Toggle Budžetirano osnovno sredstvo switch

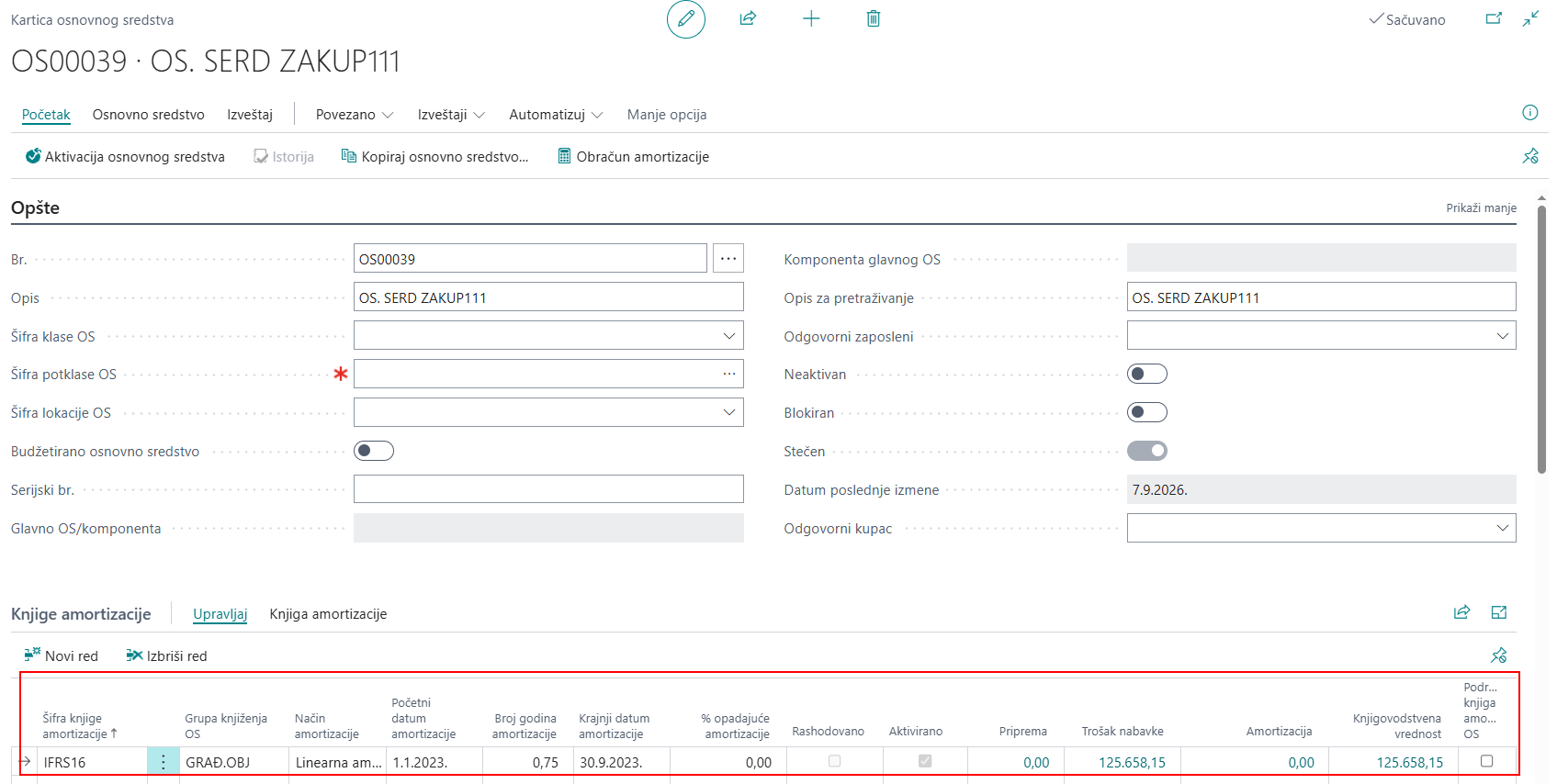tap(374, 451)
